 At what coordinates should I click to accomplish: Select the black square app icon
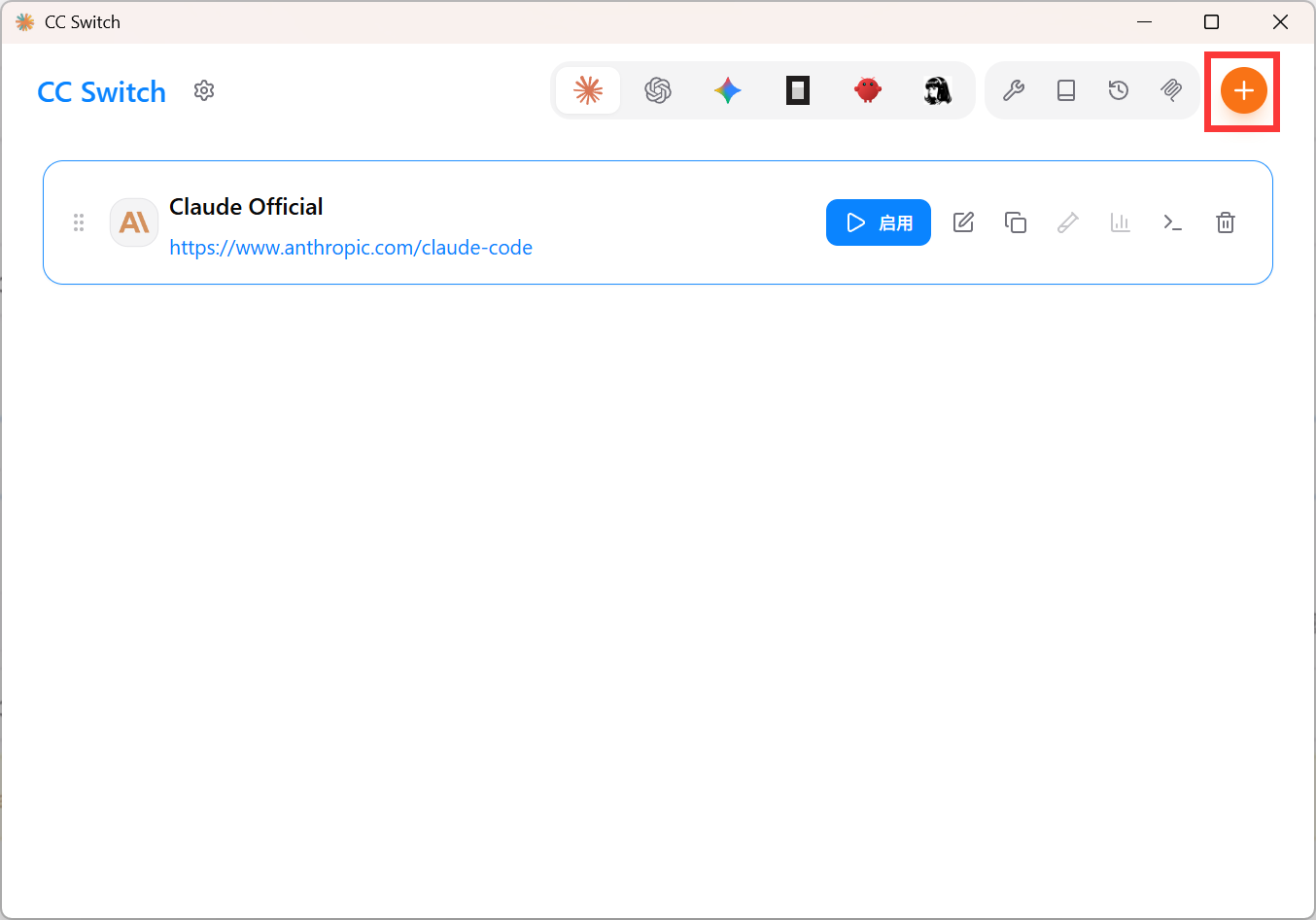click(x=798, y=90)
